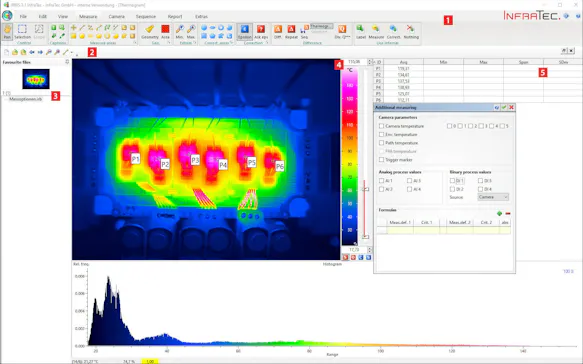
Task: Add a measurement point with the plus tool
Action: coord(73,28)
